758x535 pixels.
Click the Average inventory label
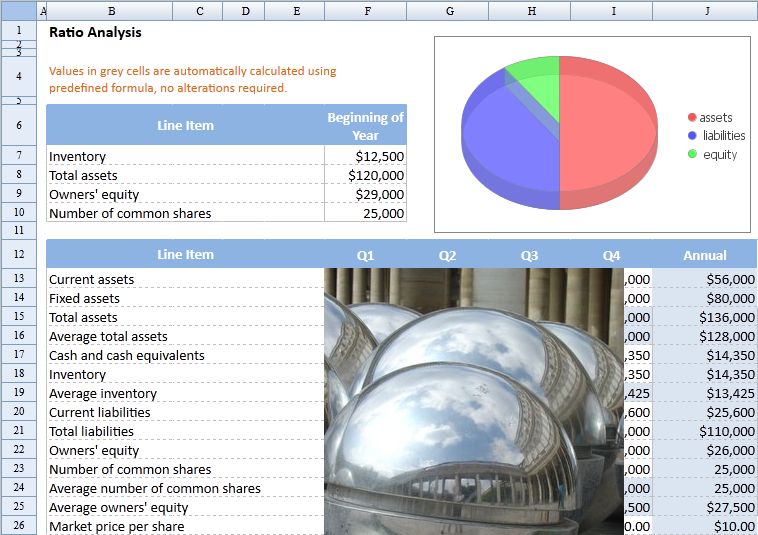(x=103, y=393)
